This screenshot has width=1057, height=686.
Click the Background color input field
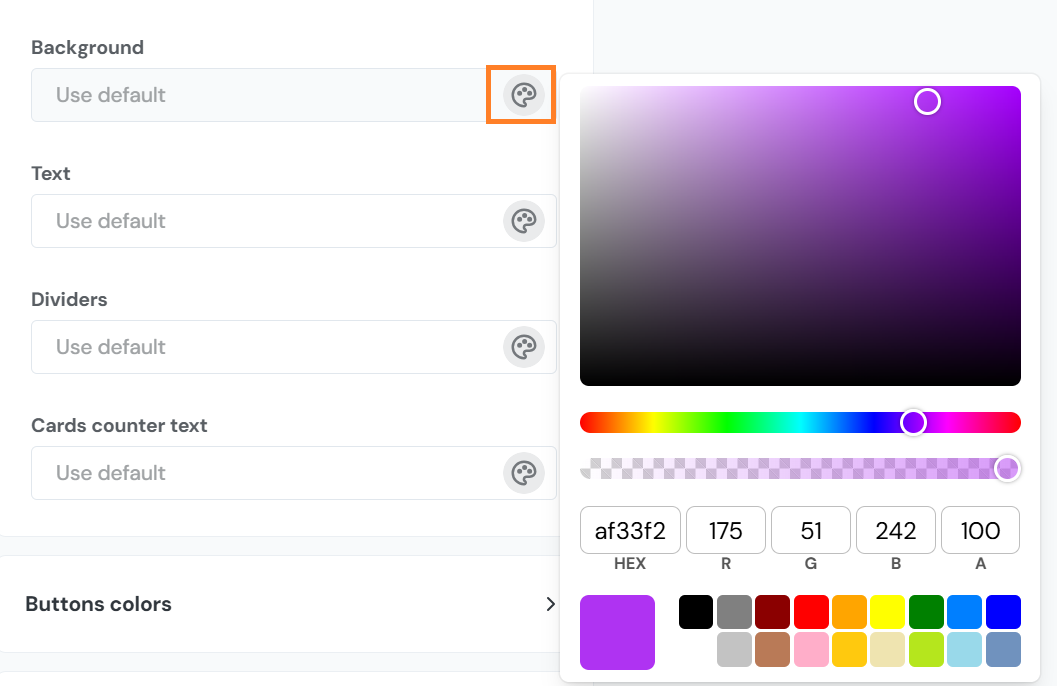(260, 95)
